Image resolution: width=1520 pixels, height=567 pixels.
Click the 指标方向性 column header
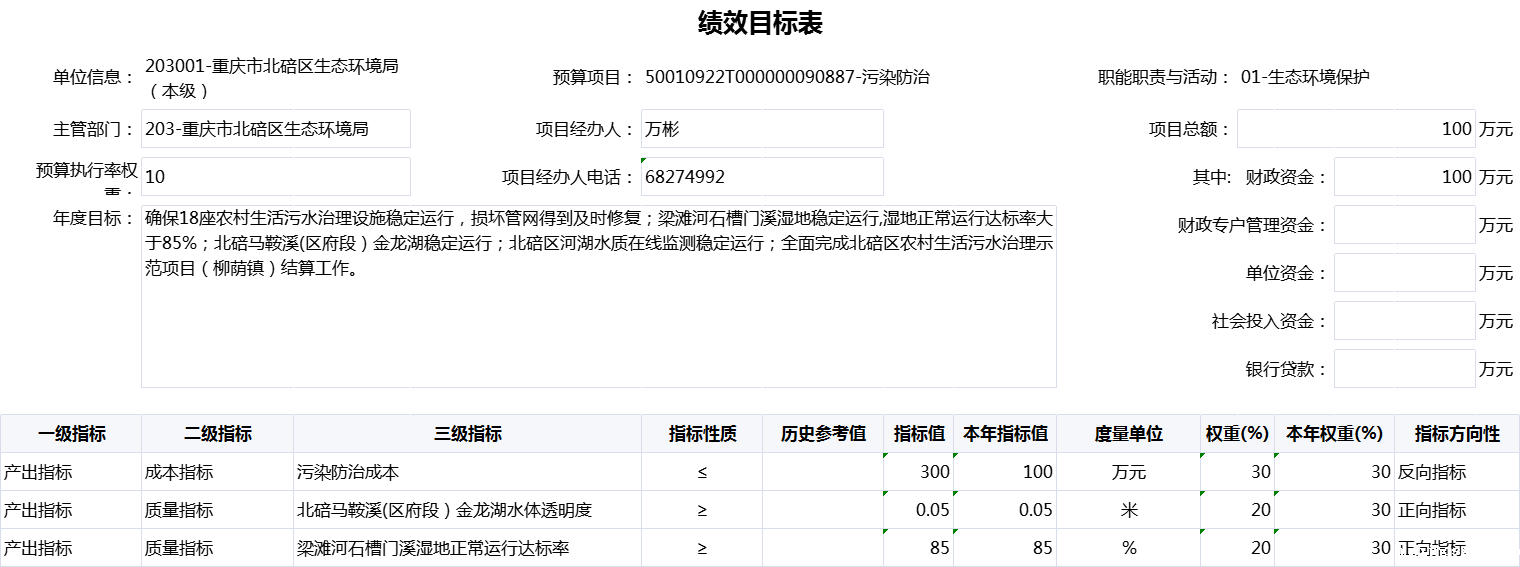(1457, 434)
